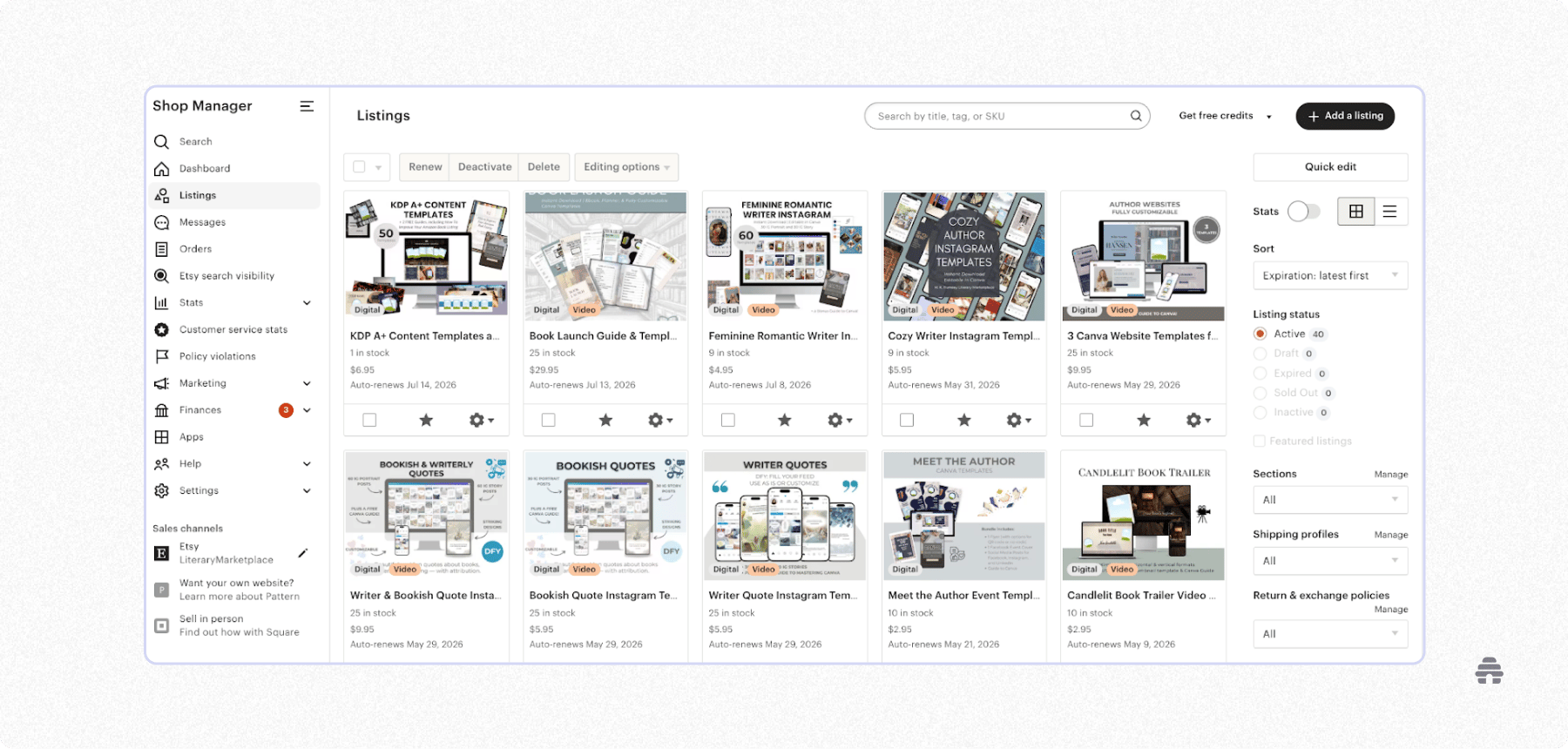Switch to list view layout
This screenshot has width=1568, height=749.
pos(1389,212)
